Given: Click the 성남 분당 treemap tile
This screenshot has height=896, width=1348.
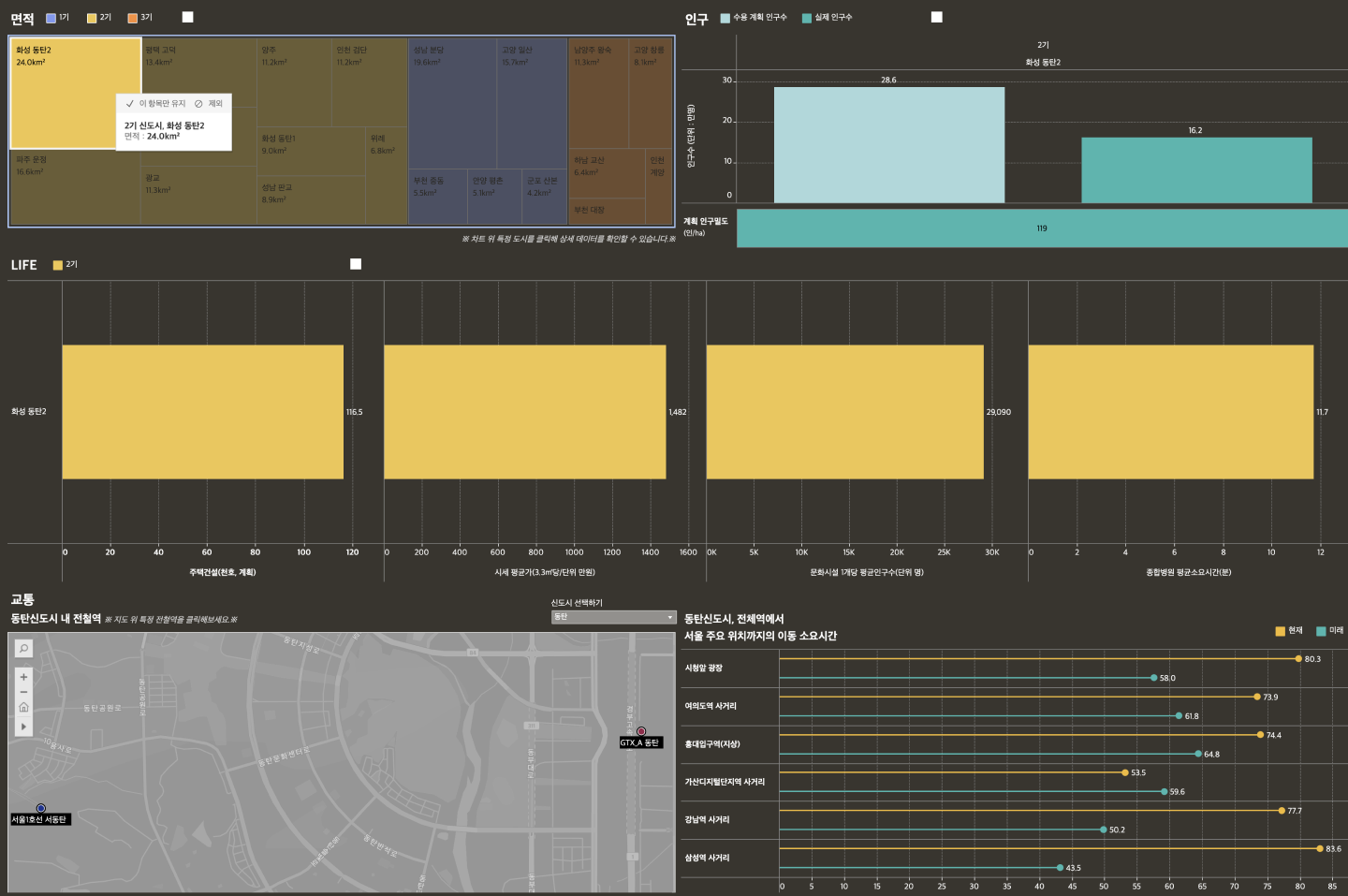Looking at the screenshot, I should (x=452, y=103).
